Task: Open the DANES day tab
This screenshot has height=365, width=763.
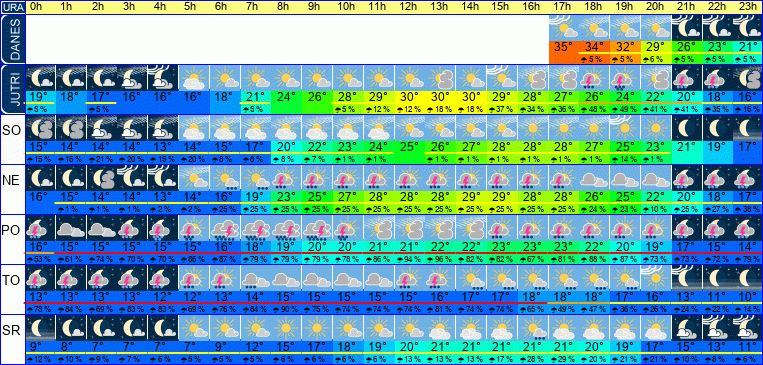Action: point(12,39)
